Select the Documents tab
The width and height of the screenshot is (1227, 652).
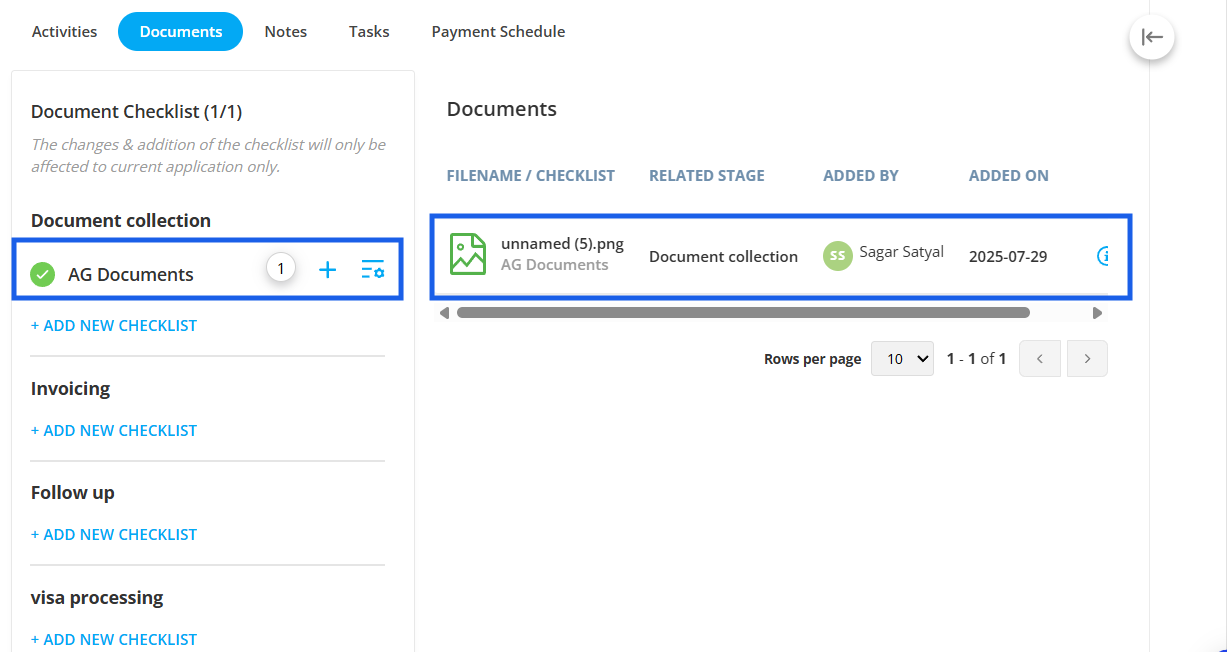181,32
